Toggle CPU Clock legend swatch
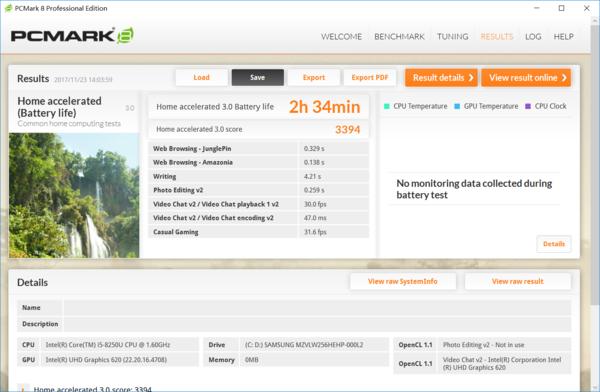 click(528, 106)
